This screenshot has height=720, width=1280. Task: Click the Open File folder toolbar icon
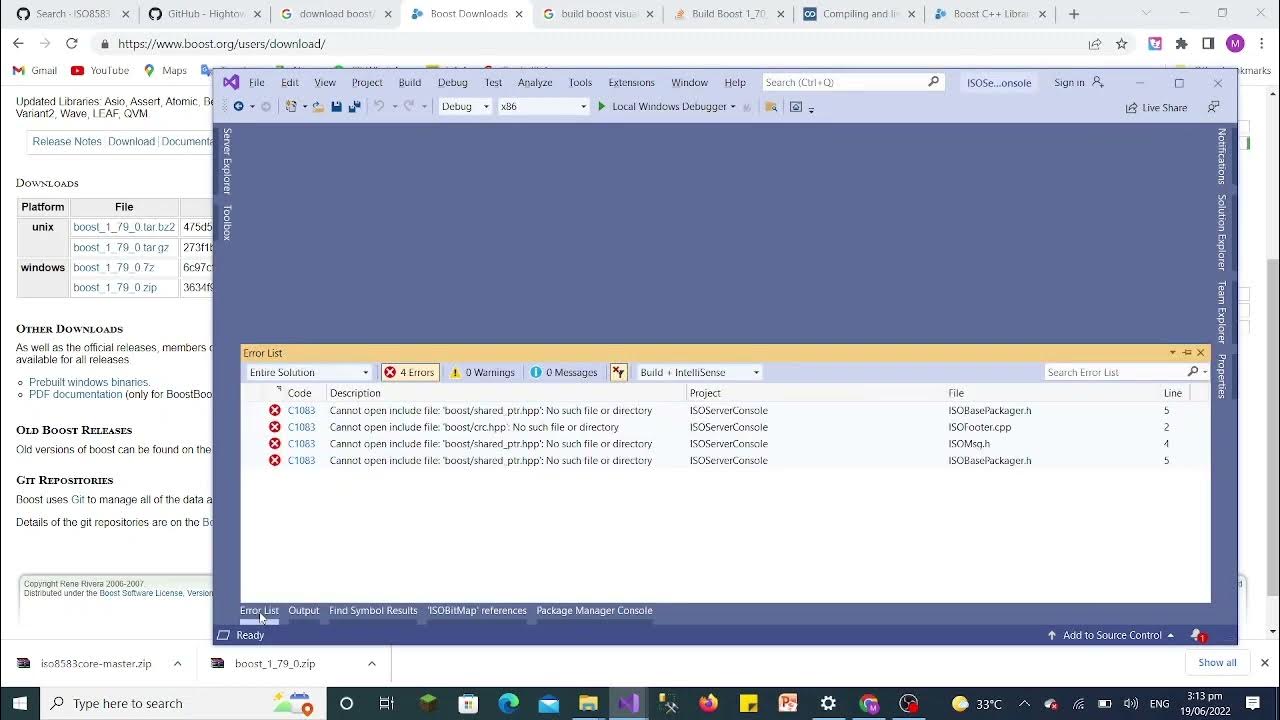pyautogui.click(x=317, y=106)
